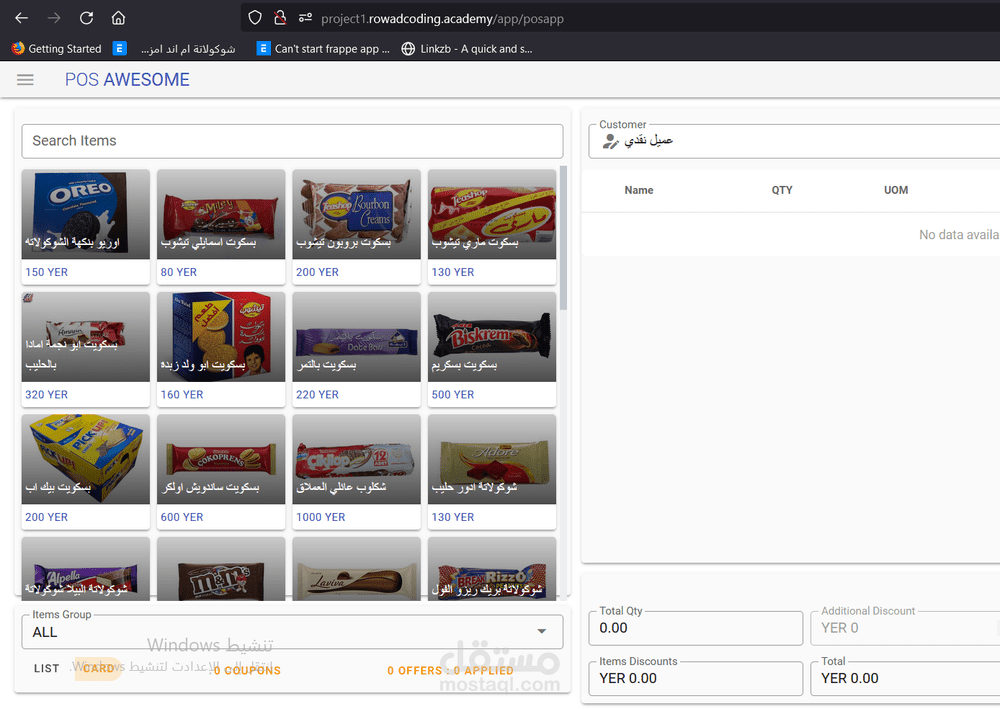
Task: Add date biscuit item 220 YER
Action: click(357, 349)
